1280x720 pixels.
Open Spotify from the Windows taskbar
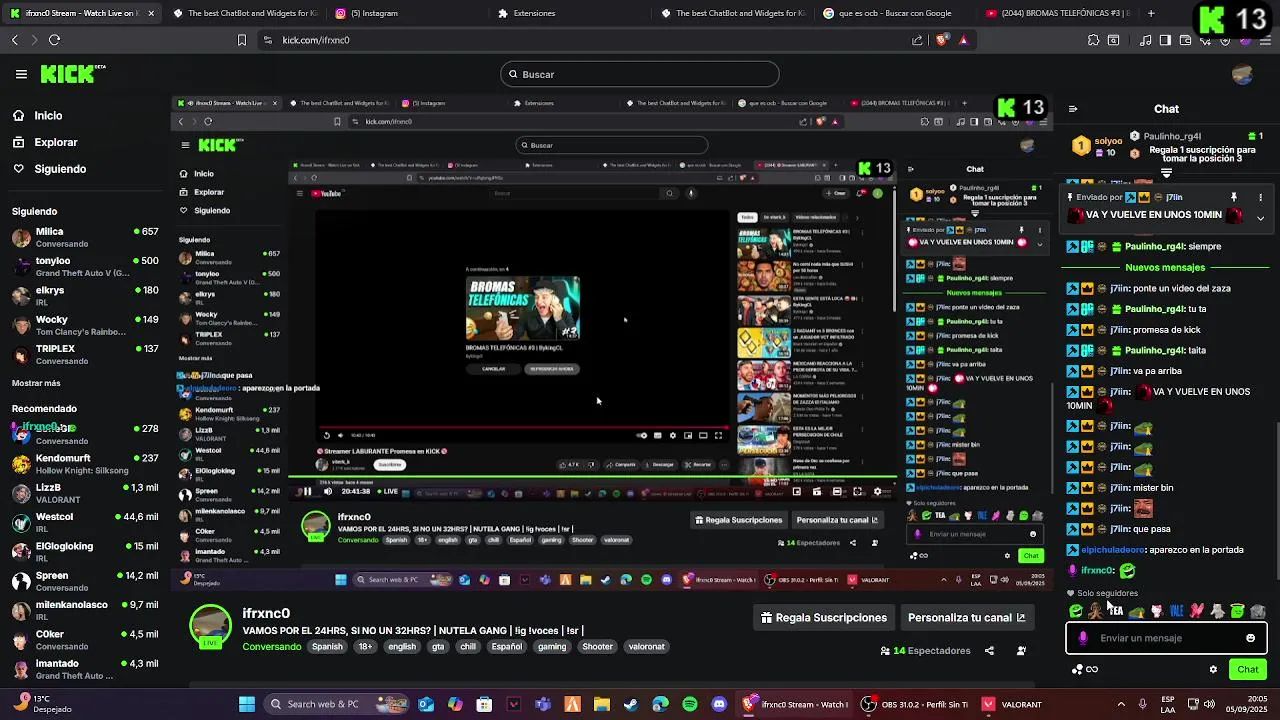click(690, 704)
